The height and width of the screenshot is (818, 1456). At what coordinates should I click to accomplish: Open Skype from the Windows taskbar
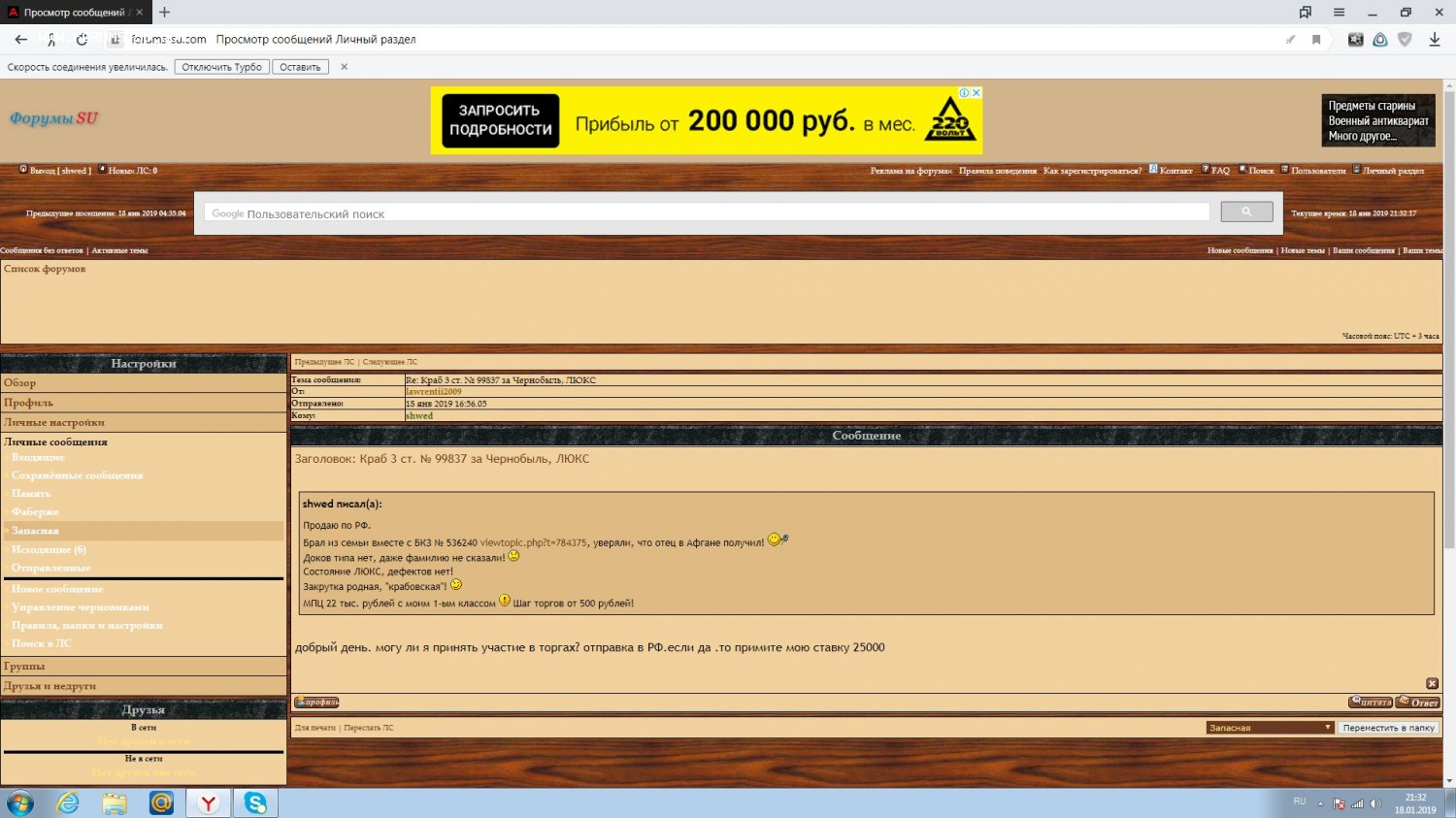tap(255, 802)
